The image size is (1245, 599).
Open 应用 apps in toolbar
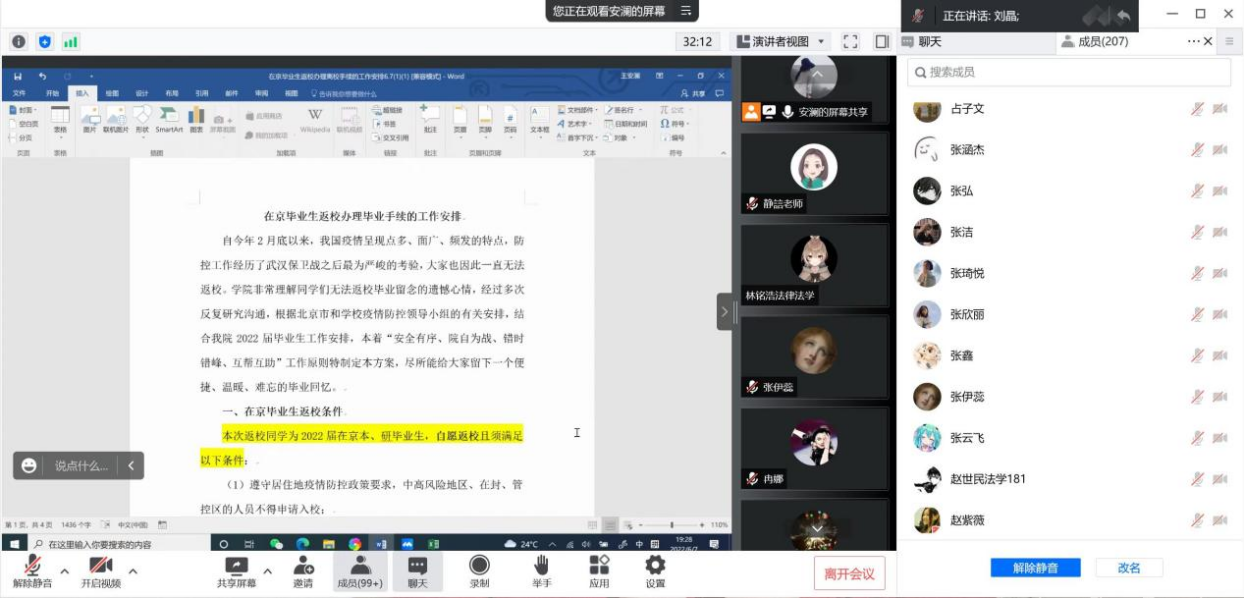[x=599, y=572]
